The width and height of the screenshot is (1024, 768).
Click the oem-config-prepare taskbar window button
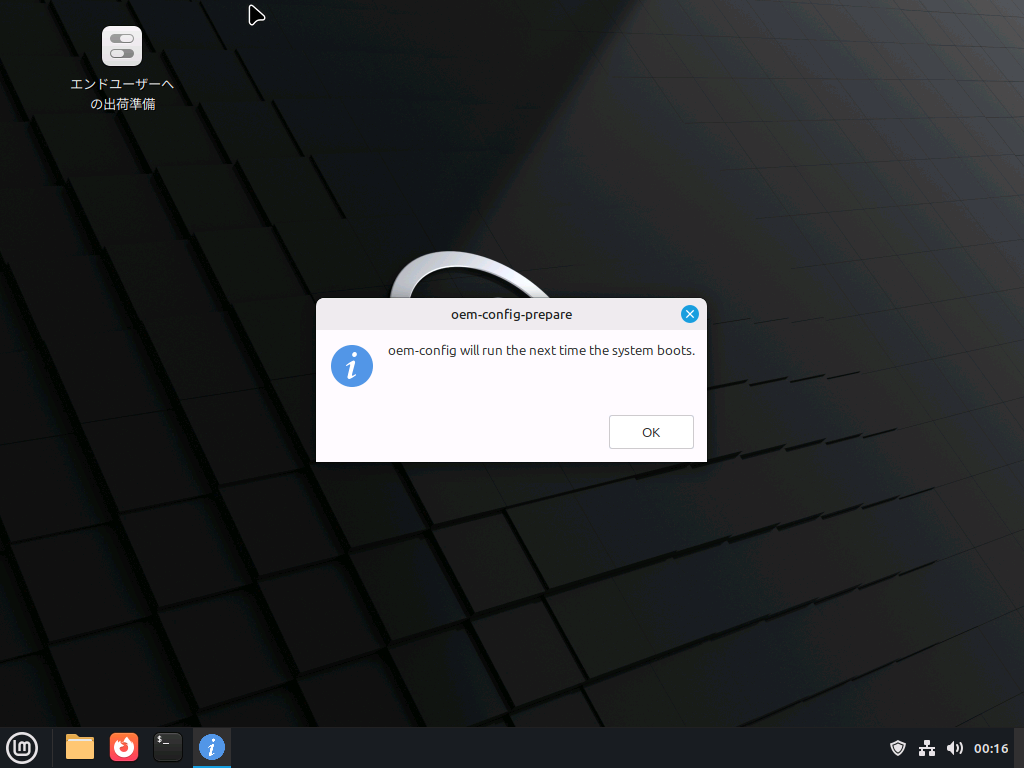pyautogui.click(x=212, y=747)
